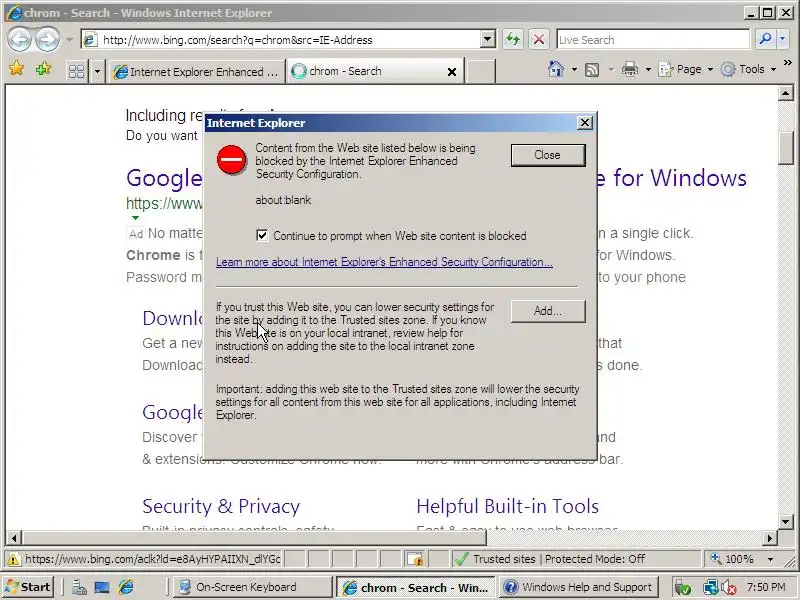Stop loading with the red X icon

click(x=539, y=39)
